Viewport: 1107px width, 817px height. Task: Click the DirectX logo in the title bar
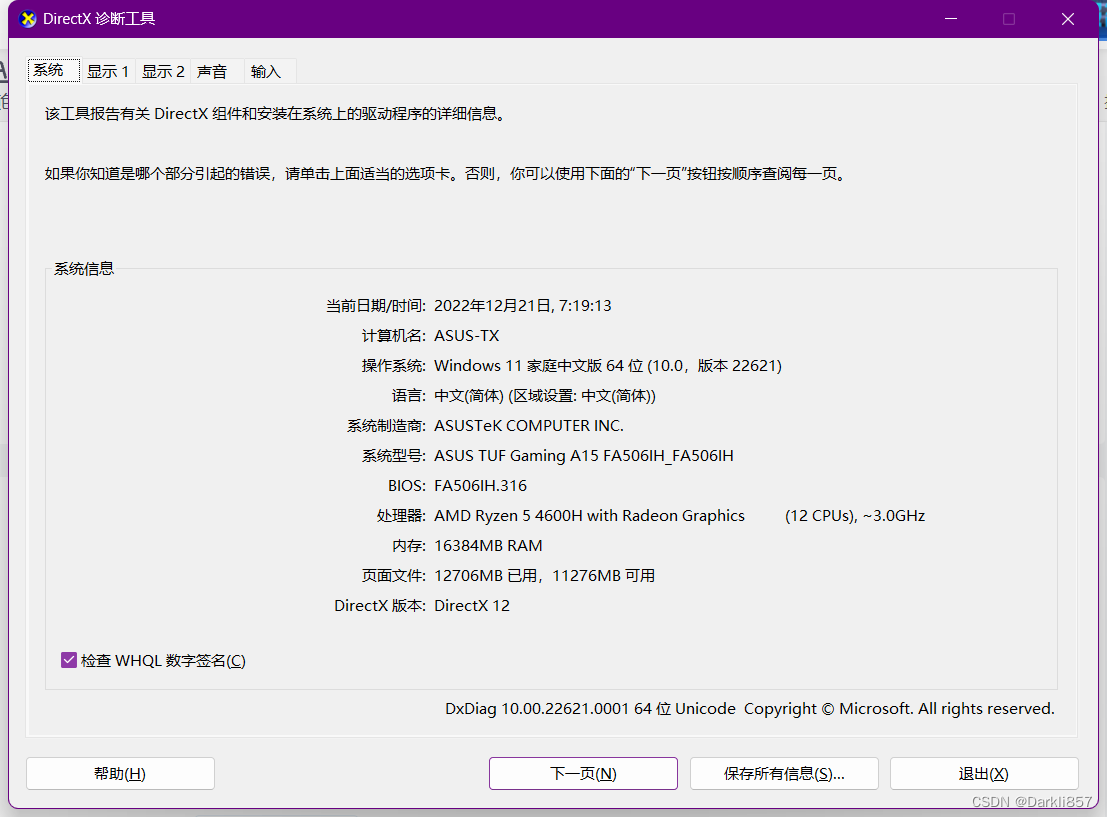click(x=27, y=18)
